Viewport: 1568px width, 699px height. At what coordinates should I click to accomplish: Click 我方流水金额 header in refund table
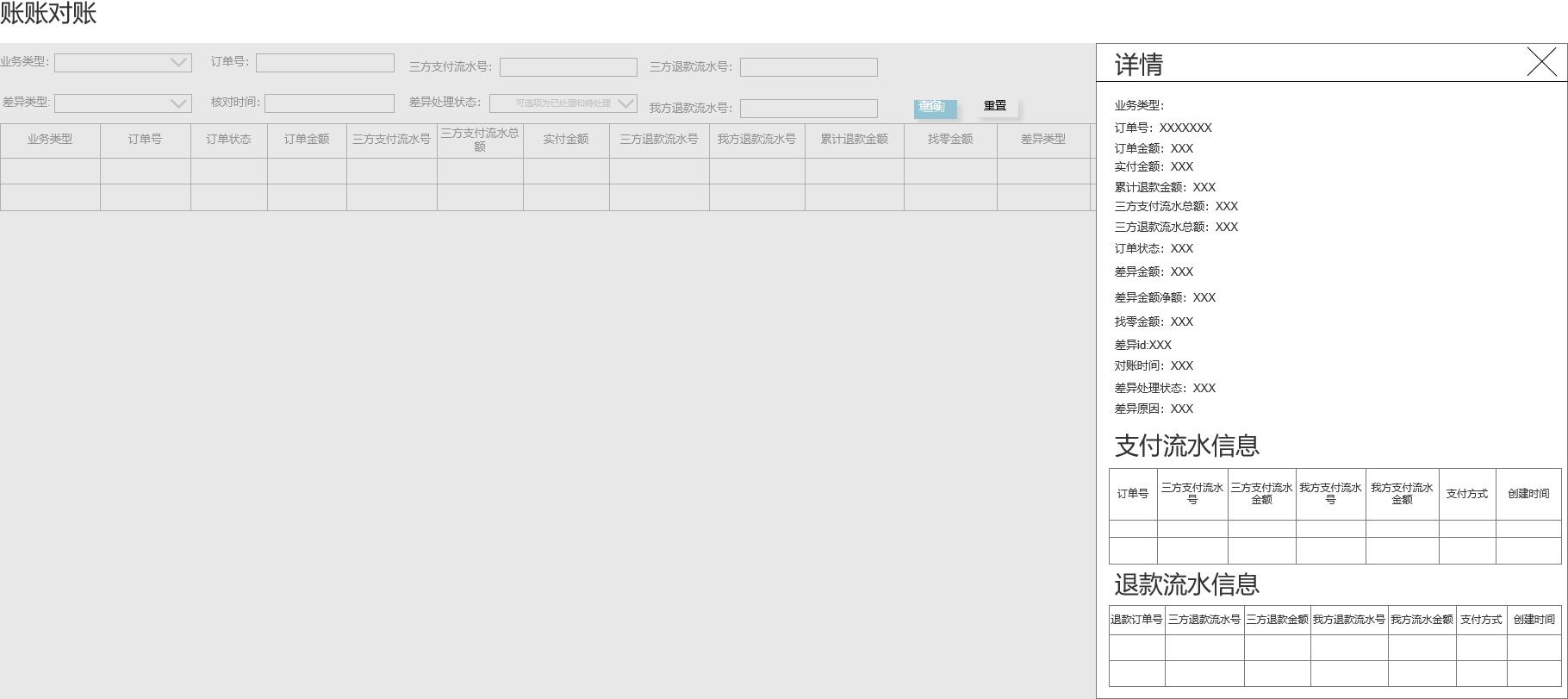[1422, 620]
